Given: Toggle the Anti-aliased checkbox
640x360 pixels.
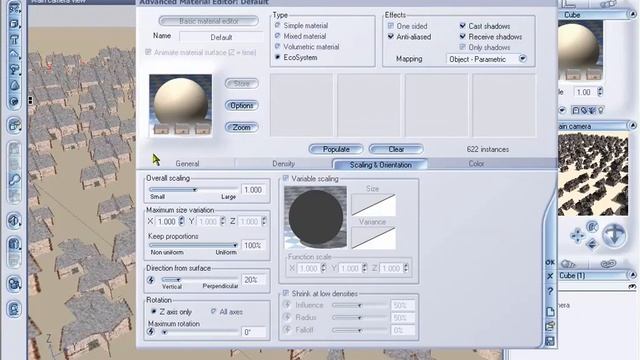Looking at the screenshot, I should point(391,36).
